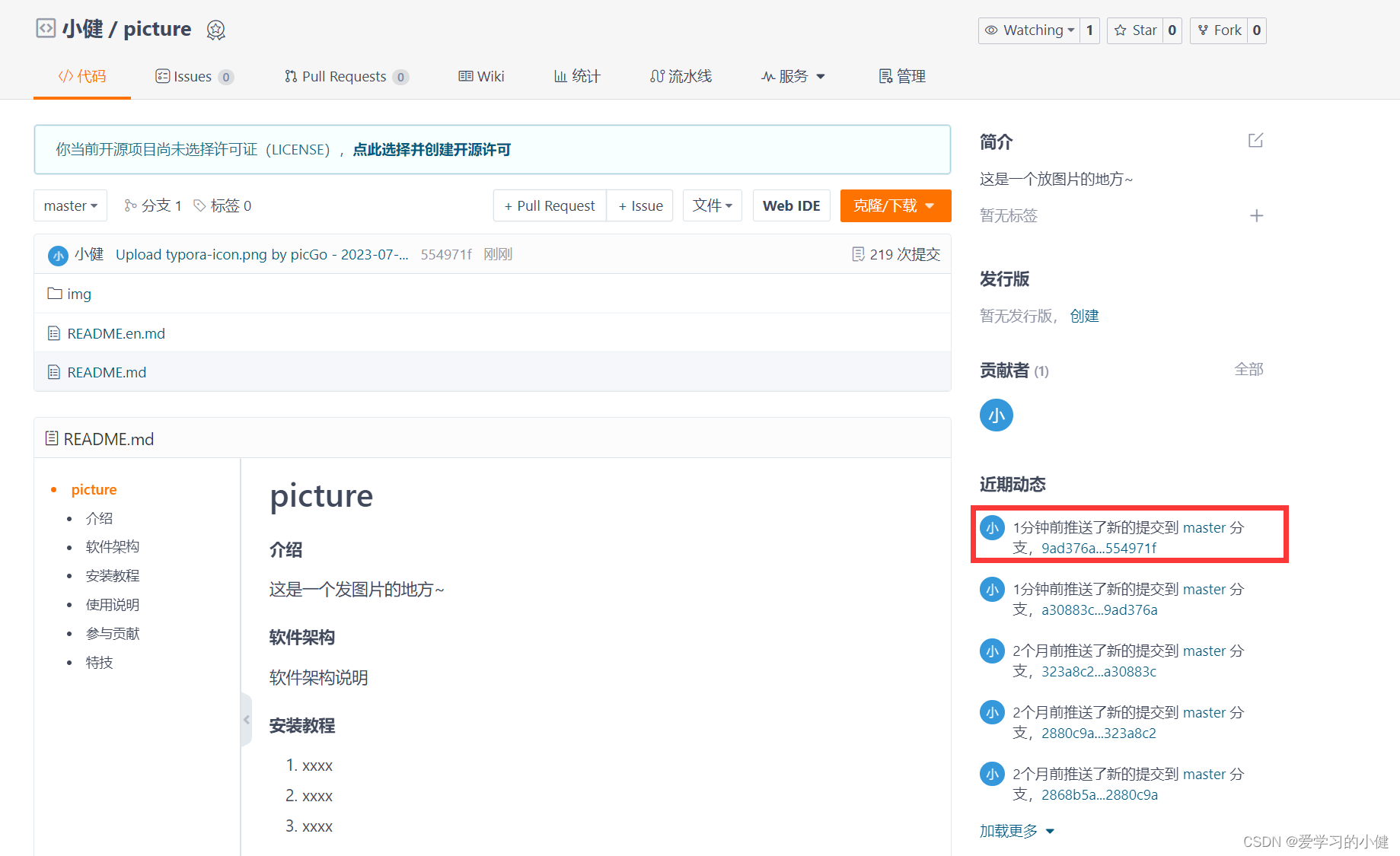Open the 克隆/下载 dropdown

click(x=895, y=205)
